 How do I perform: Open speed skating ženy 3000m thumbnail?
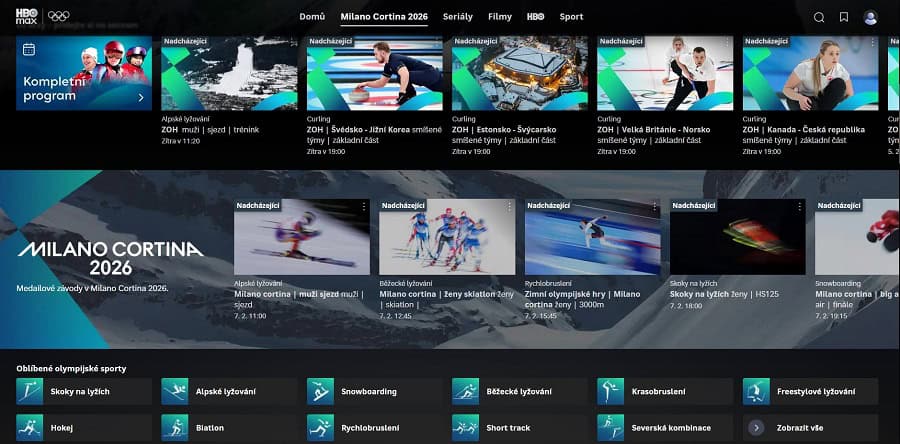coord(592,237)
